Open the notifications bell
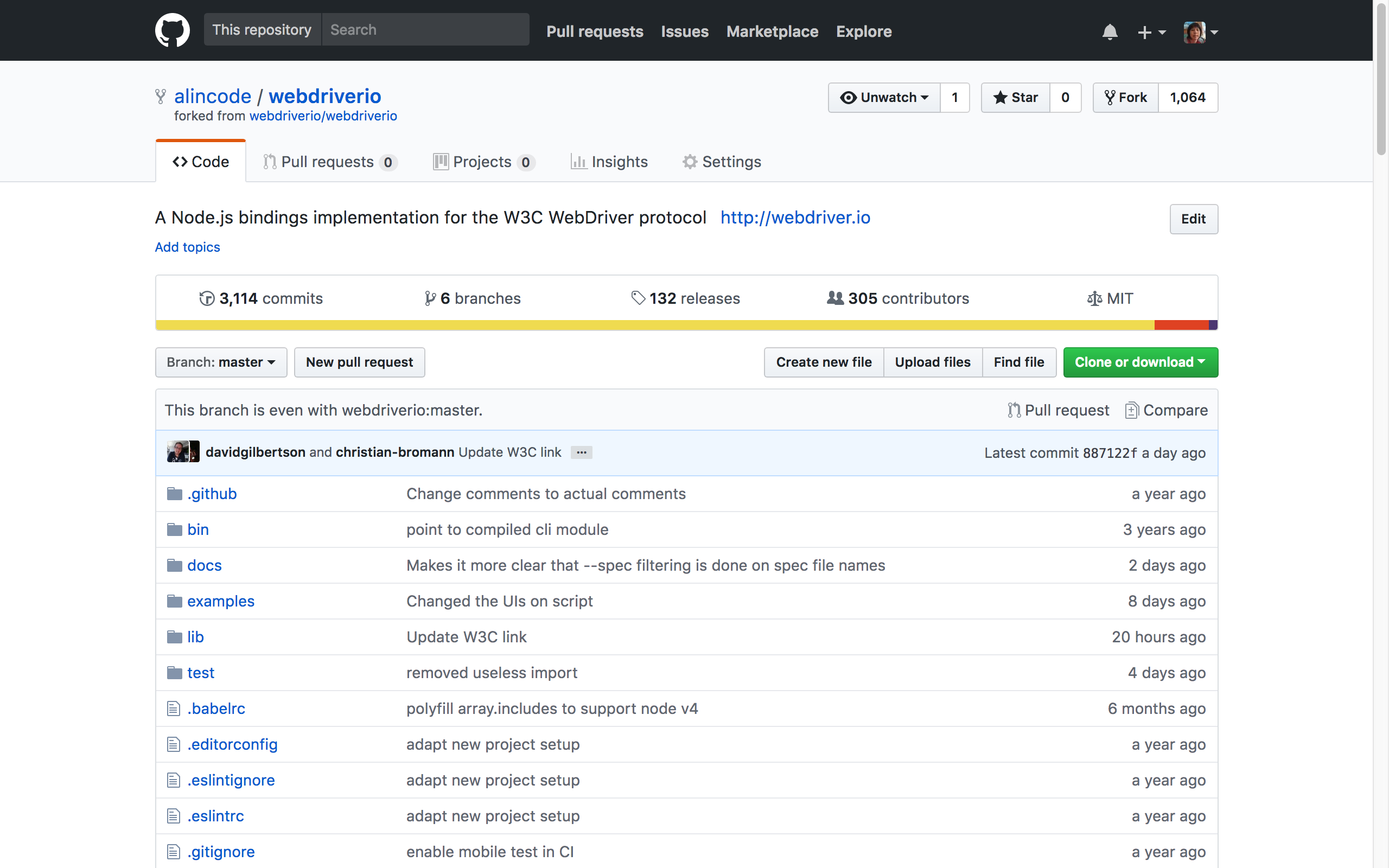Image resolution: width=1389 pixels, height=868 pixels. click(x=1110, y=31)
